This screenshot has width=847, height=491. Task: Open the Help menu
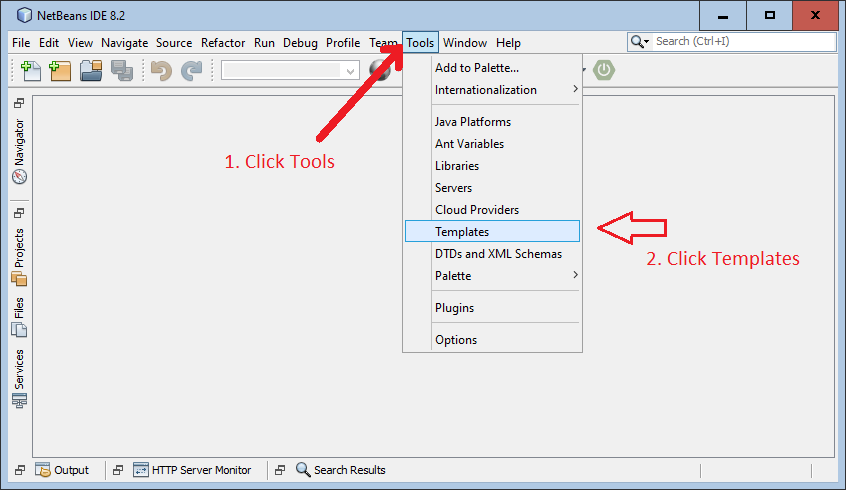click(x=508, y=43)
